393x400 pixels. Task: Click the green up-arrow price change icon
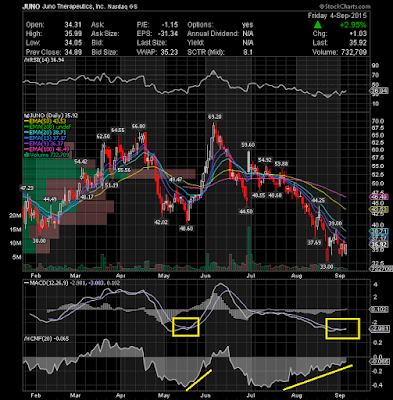coord(318,25)
